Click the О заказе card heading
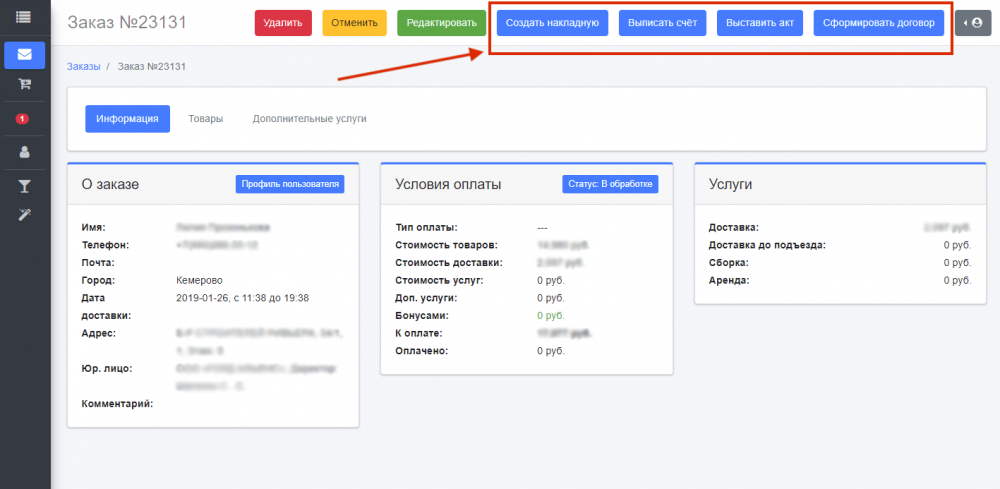The height and width of the screenshot is (489, 1000). (110, 184)
